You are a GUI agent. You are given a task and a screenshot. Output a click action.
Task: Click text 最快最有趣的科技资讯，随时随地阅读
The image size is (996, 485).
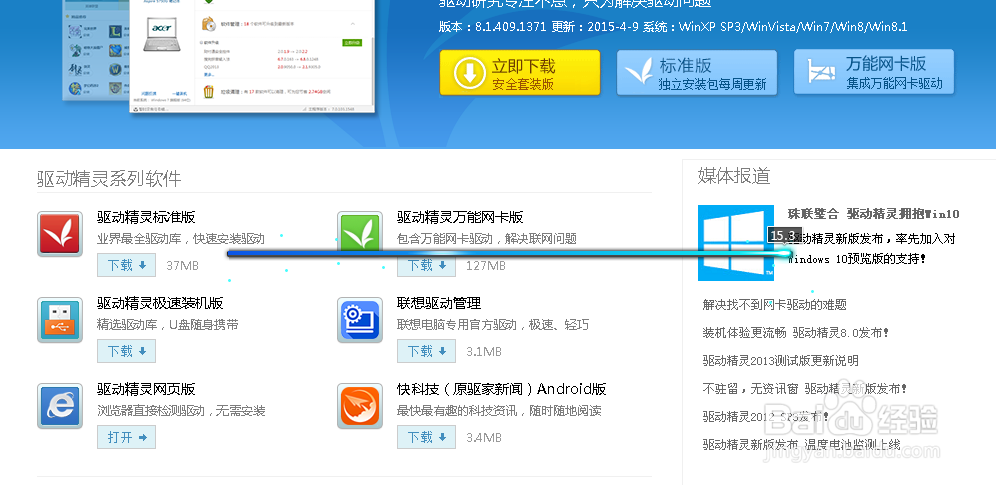coord(499,411)
